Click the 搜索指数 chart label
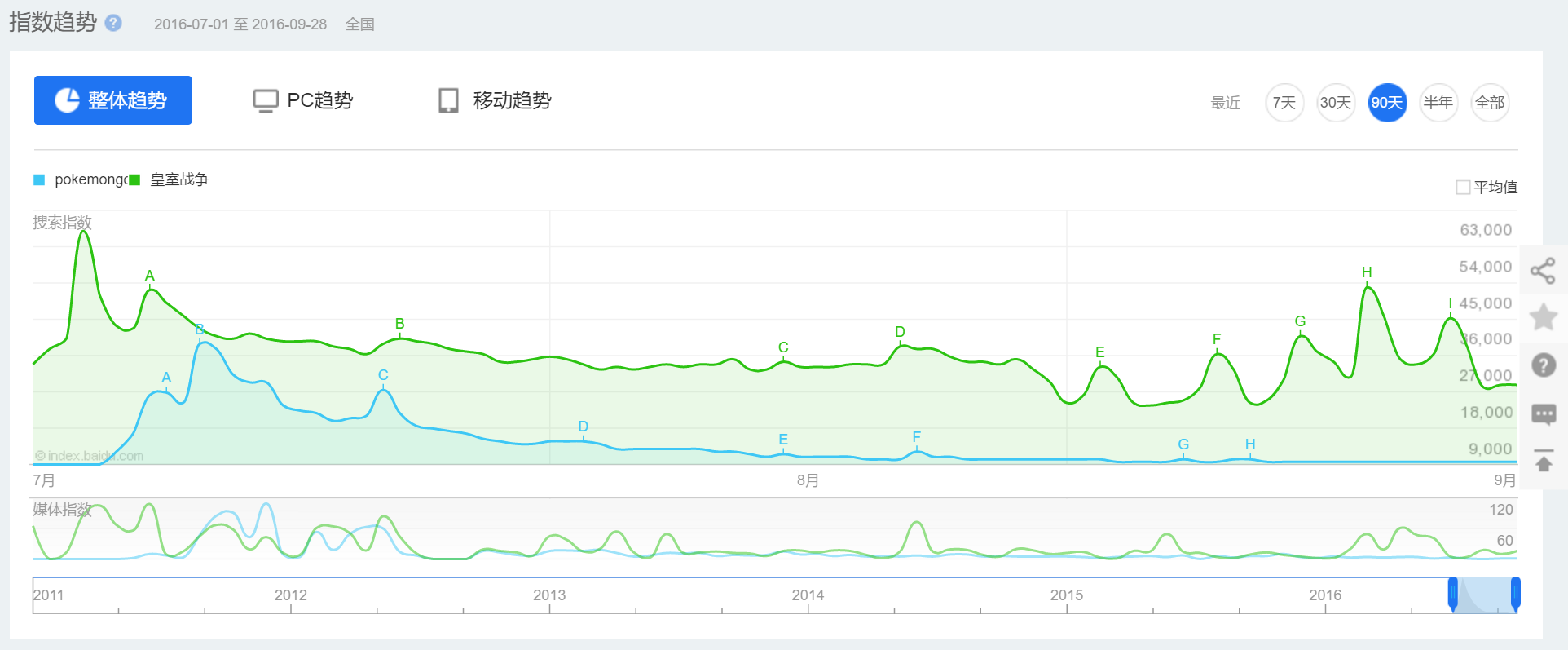Screen dimensions: 1568x650 tap(62, 223)
